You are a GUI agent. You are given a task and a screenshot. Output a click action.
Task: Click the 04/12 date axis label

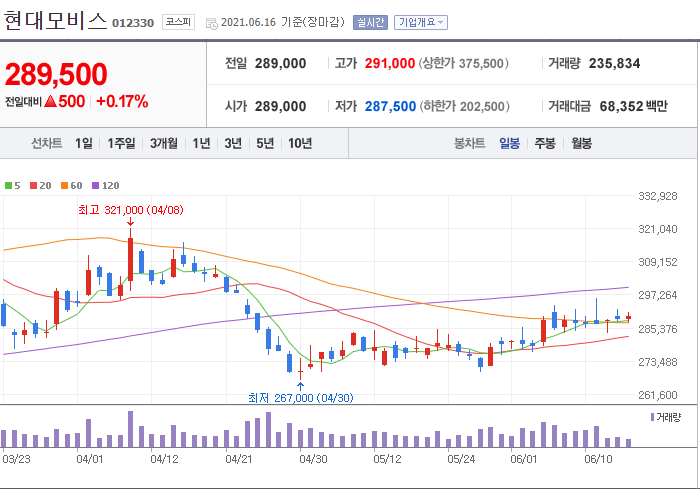(164, 459)
